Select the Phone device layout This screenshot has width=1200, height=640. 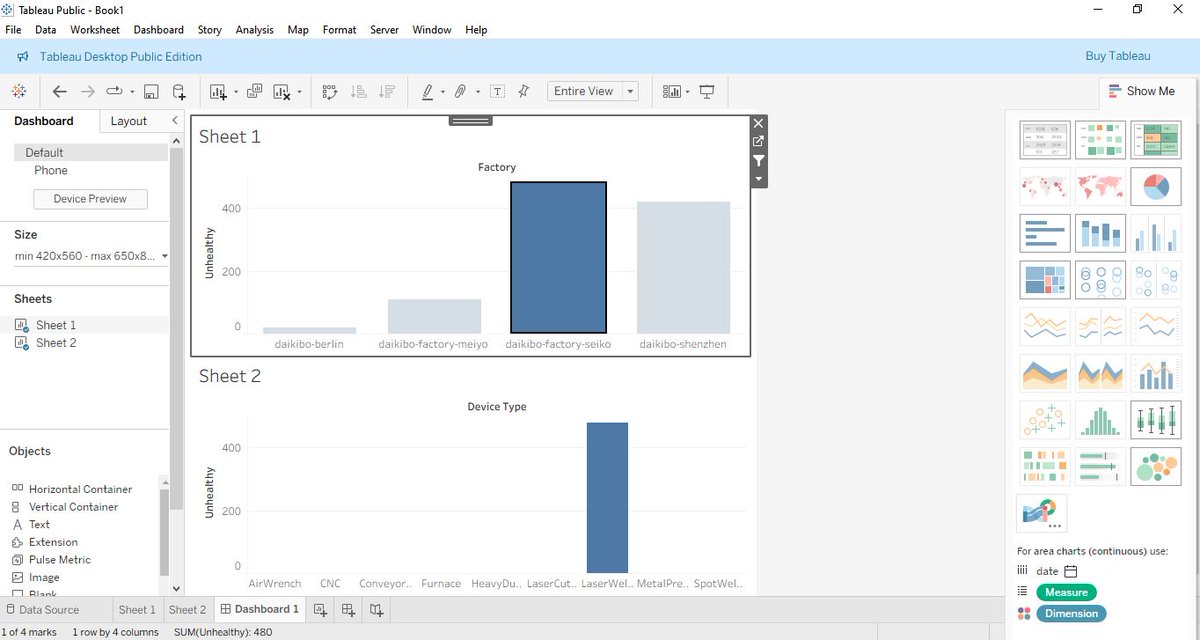pos(51,170)
